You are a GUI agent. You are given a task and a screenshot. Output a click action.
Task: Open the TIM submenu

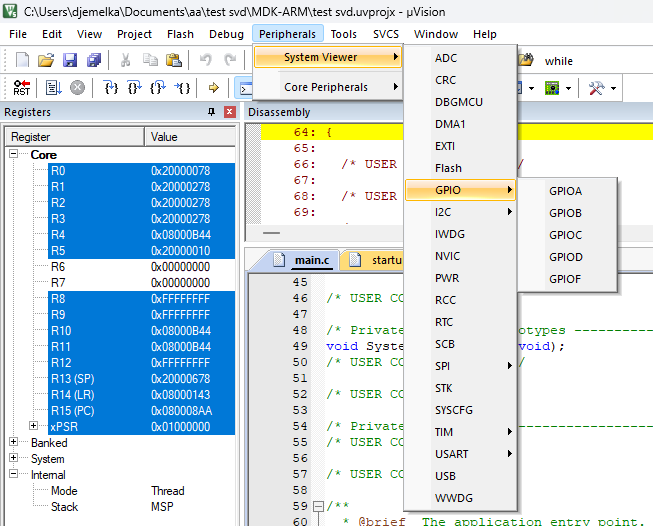[460, 432]
